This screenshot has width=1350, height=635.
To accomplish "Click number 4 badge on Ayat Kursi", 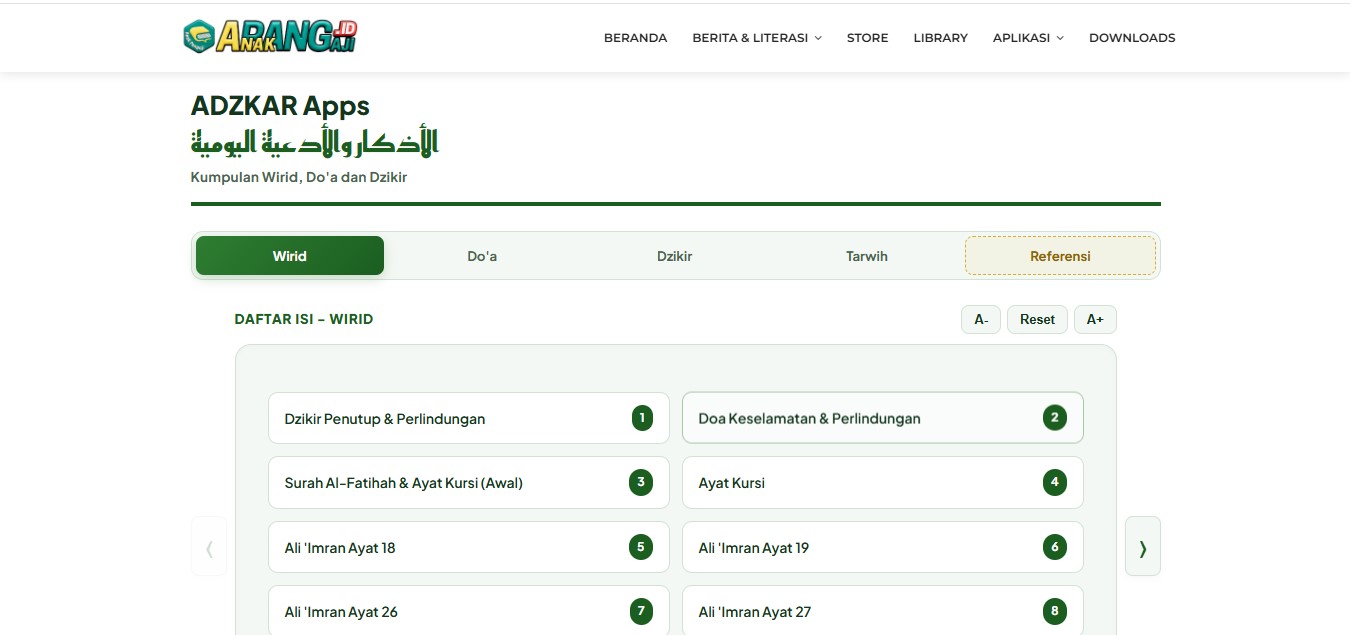I will pyautogui.click(x=1054, y=483).
